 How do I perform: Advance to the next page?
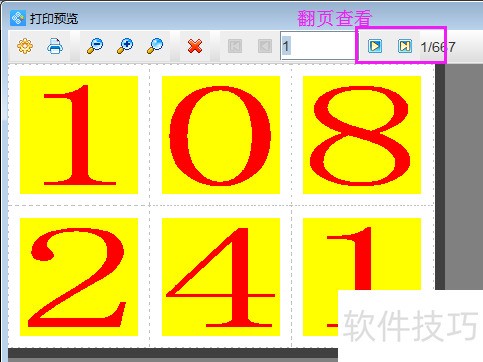coord(375,46)
